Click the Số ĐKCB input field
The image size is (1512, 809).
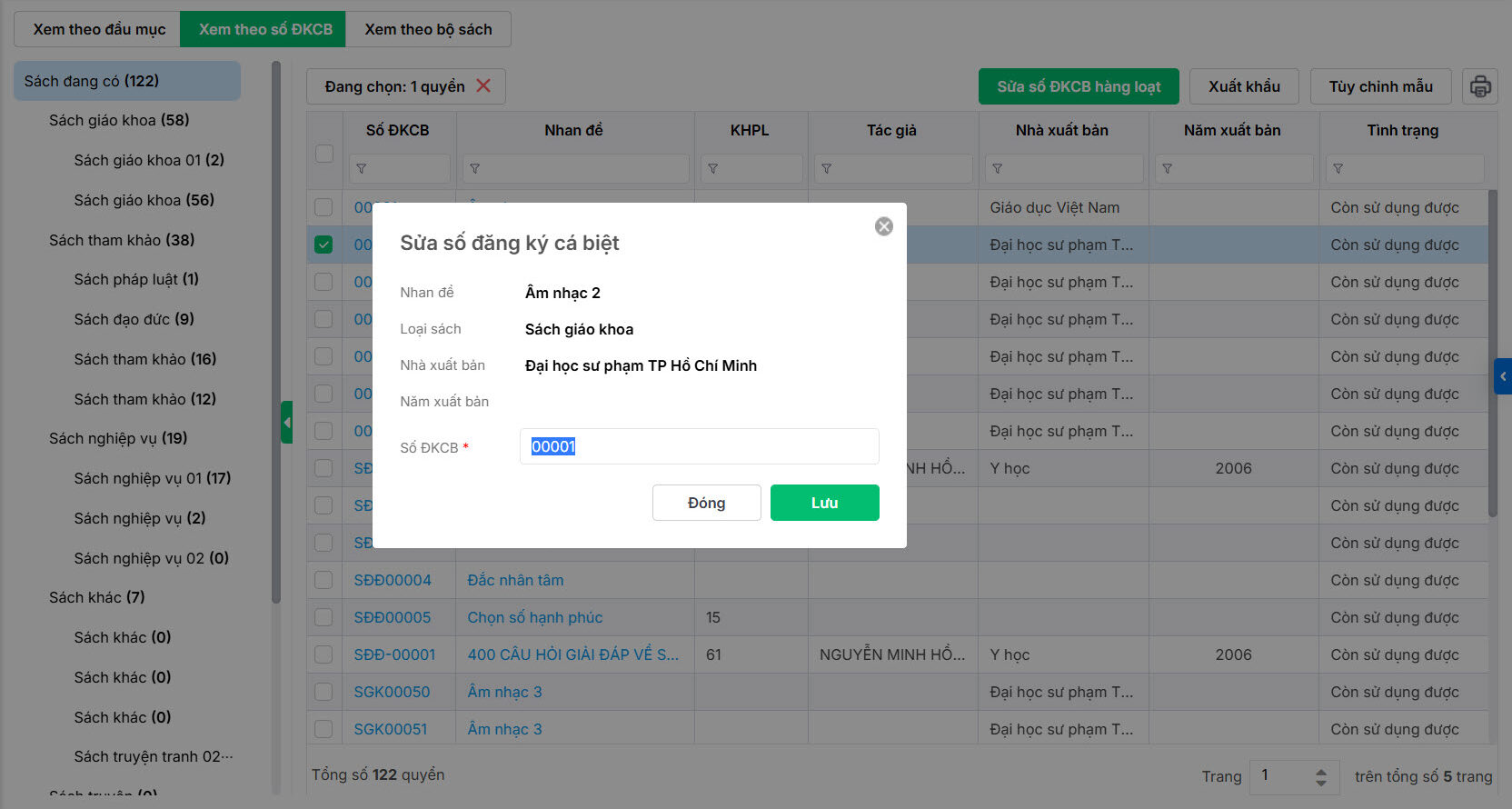(x=699, y=446)
